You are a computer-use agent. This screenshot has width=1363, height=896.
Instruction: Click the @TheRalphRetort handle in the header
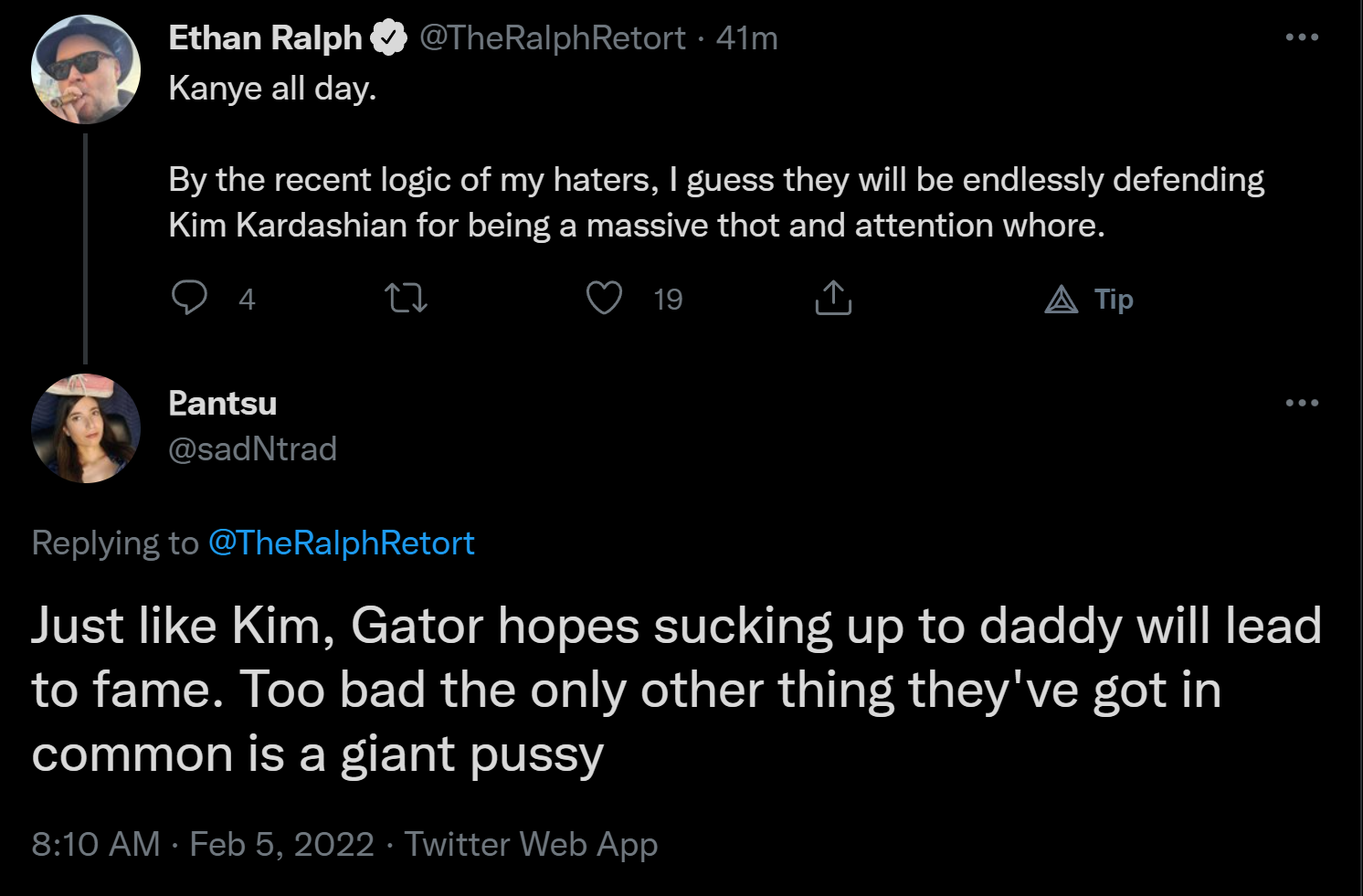point(552,38)
